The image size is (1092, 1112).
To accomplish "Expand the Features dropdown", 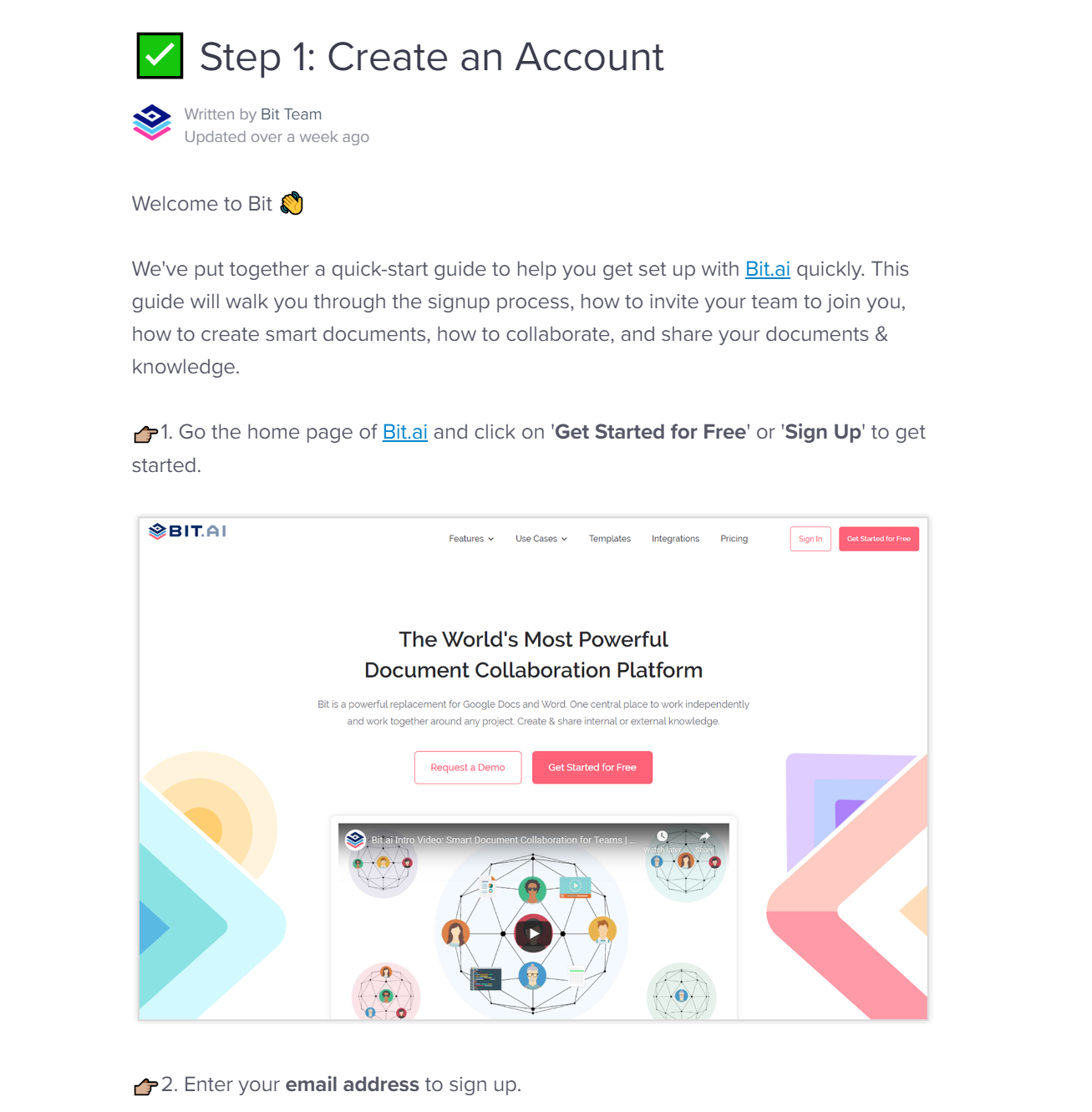I will (471, 539).
